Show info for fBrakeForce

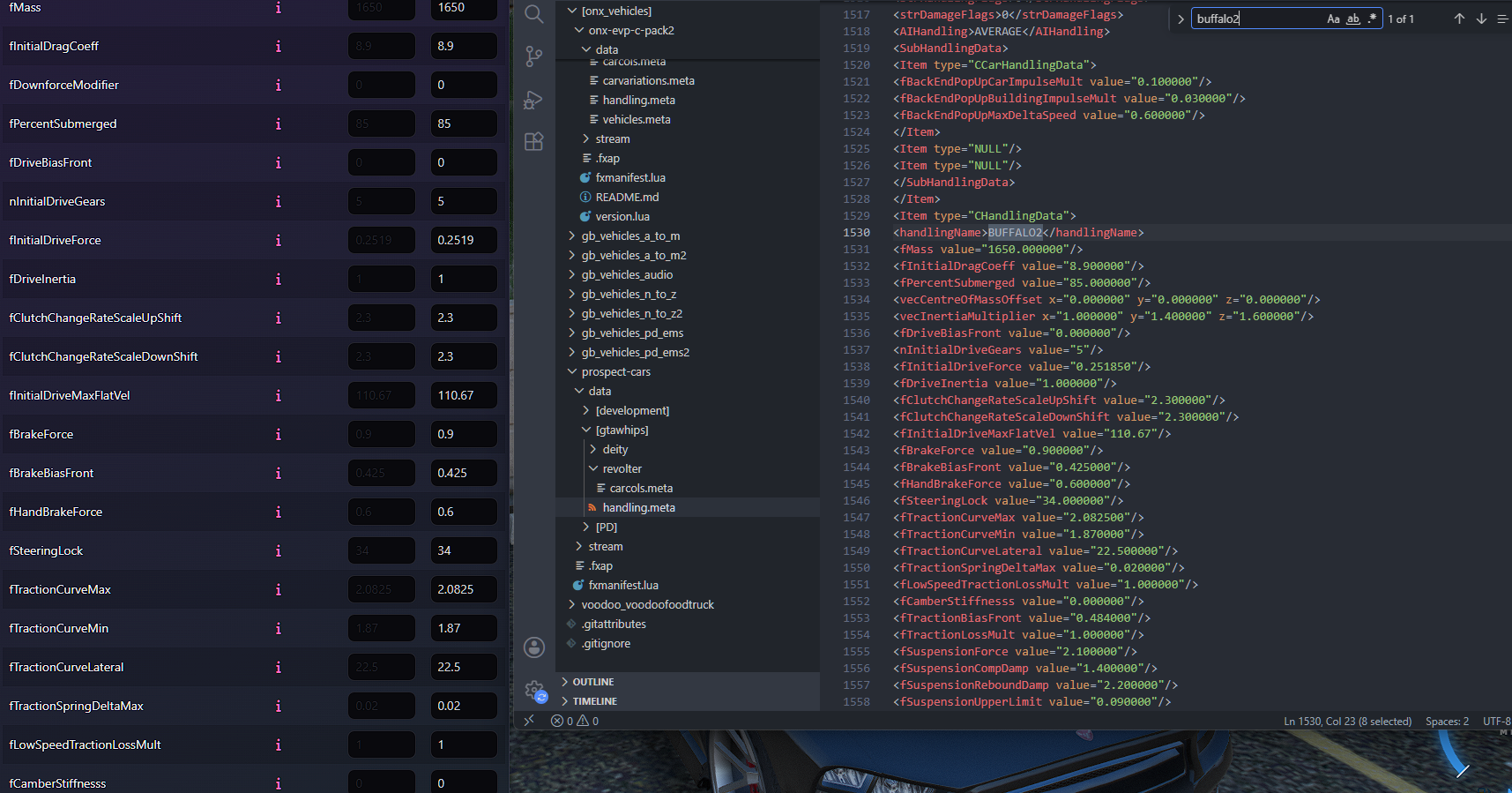click(279, 434)
